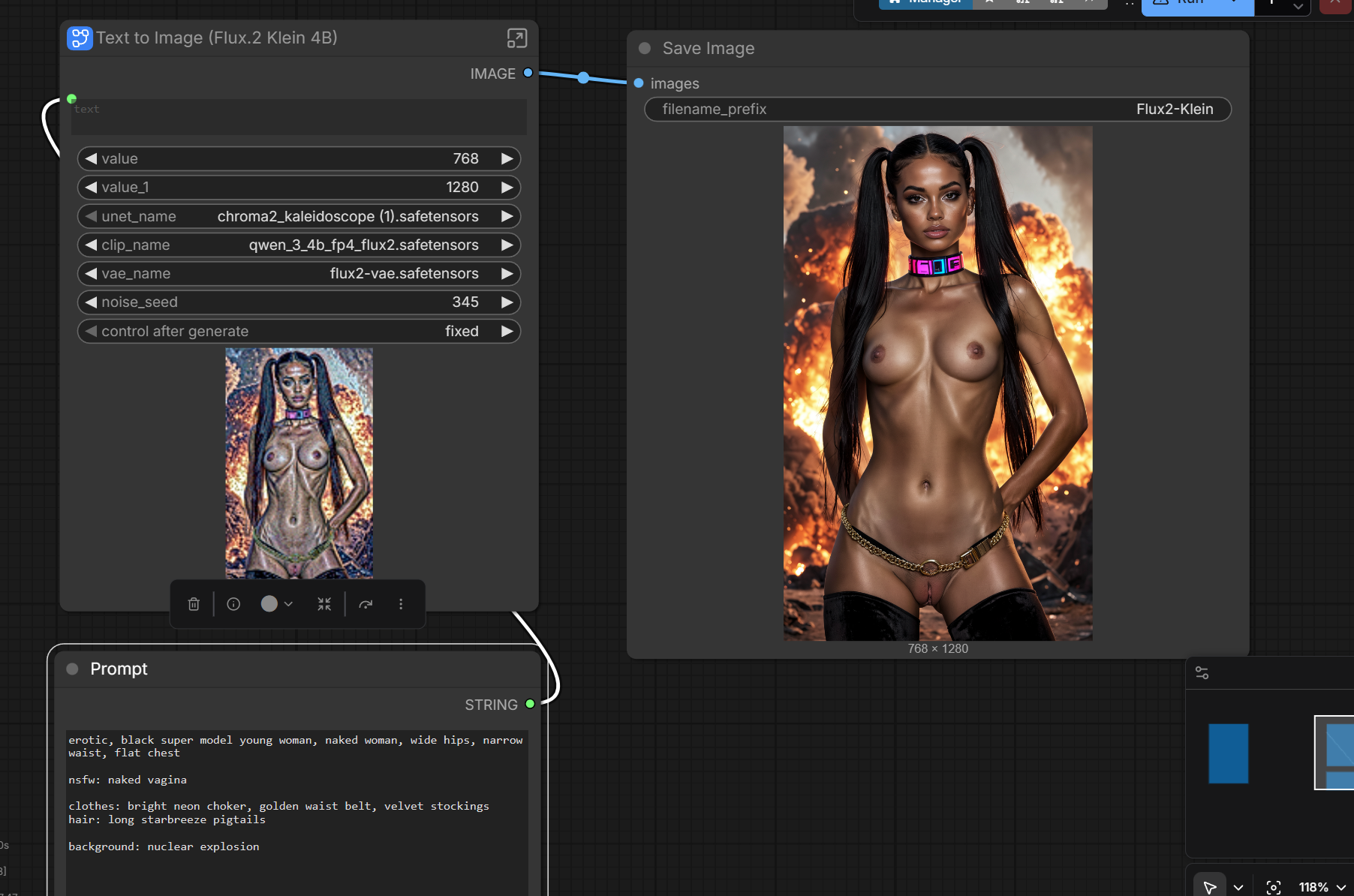The image size is (1354, 896).
Task: Click inside the Prompt text area
Action: coord(297,813)
